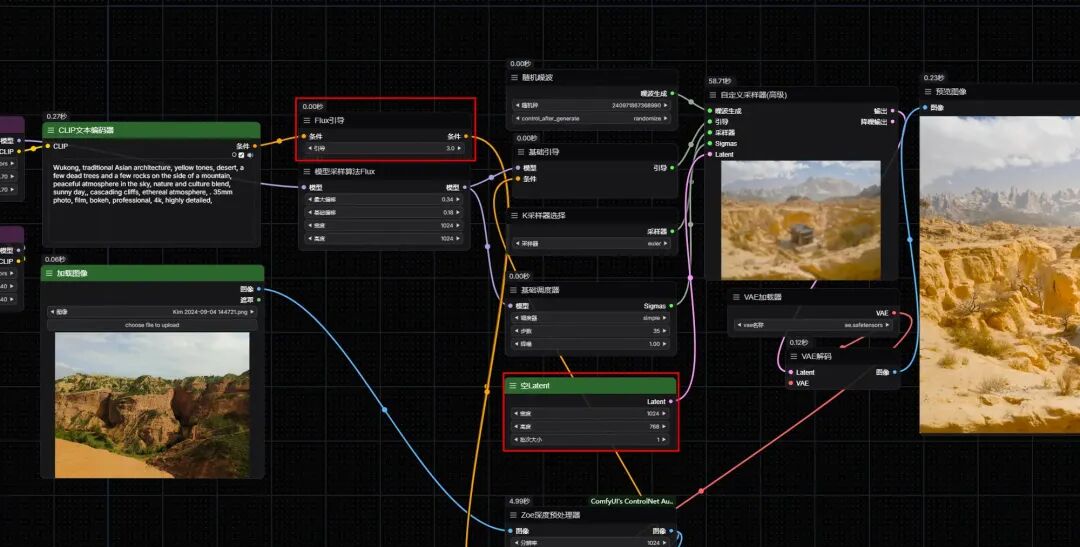Increase the 步数 value 35
1080x547 pixels.
665,331
